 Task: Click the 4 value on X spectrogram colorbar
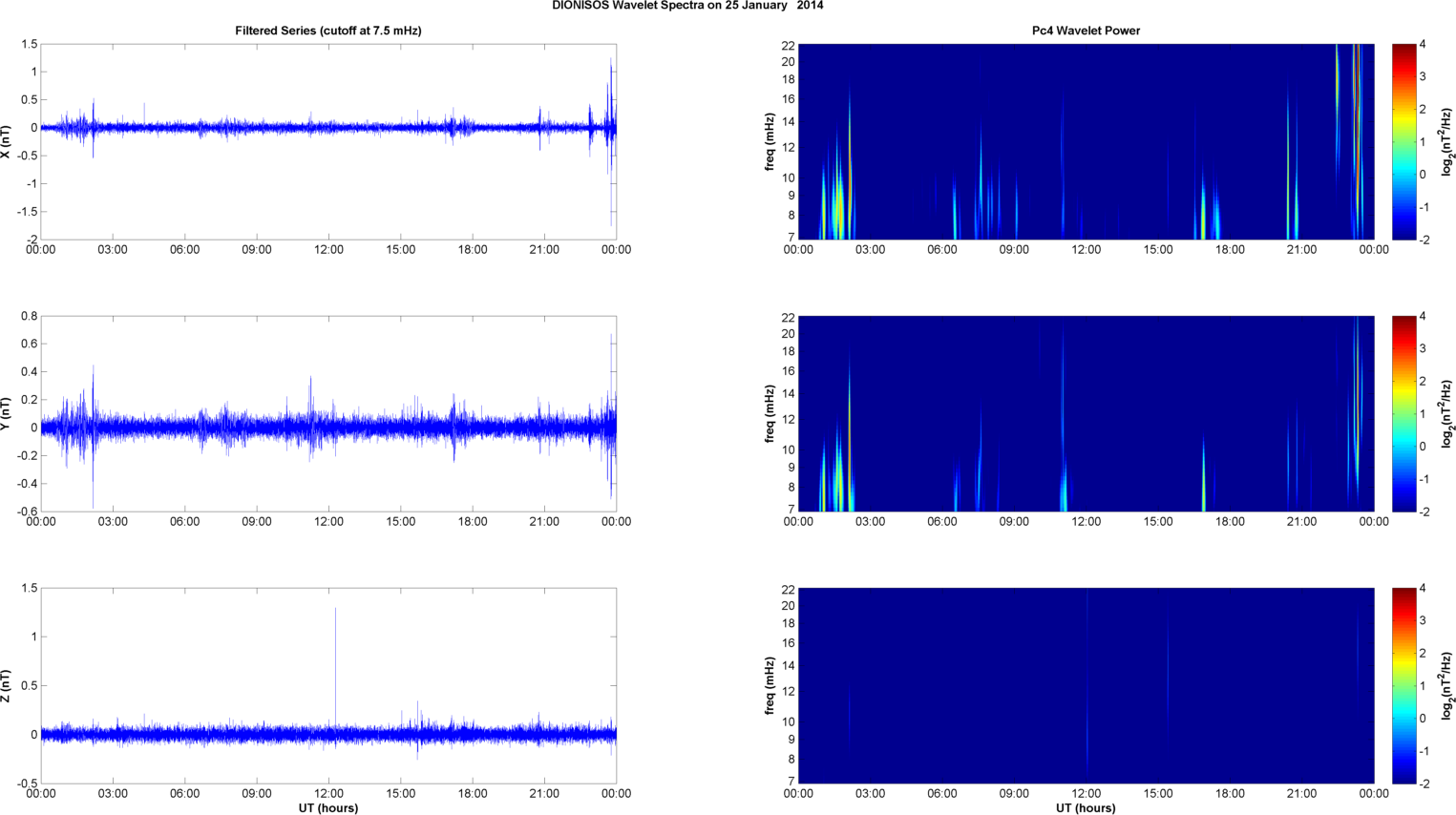tap(1423, 45)
